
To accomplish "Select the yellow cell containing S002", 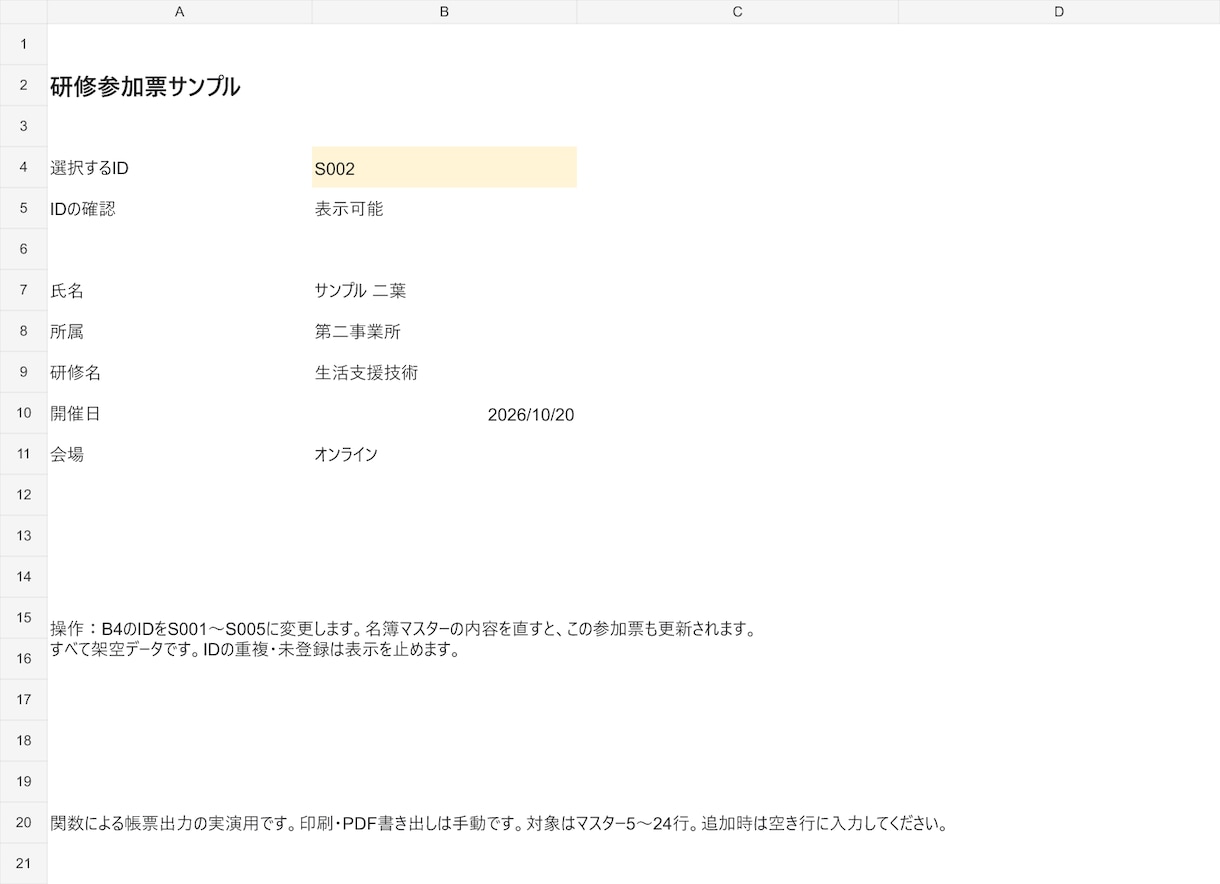I will [x=444, y=167].
